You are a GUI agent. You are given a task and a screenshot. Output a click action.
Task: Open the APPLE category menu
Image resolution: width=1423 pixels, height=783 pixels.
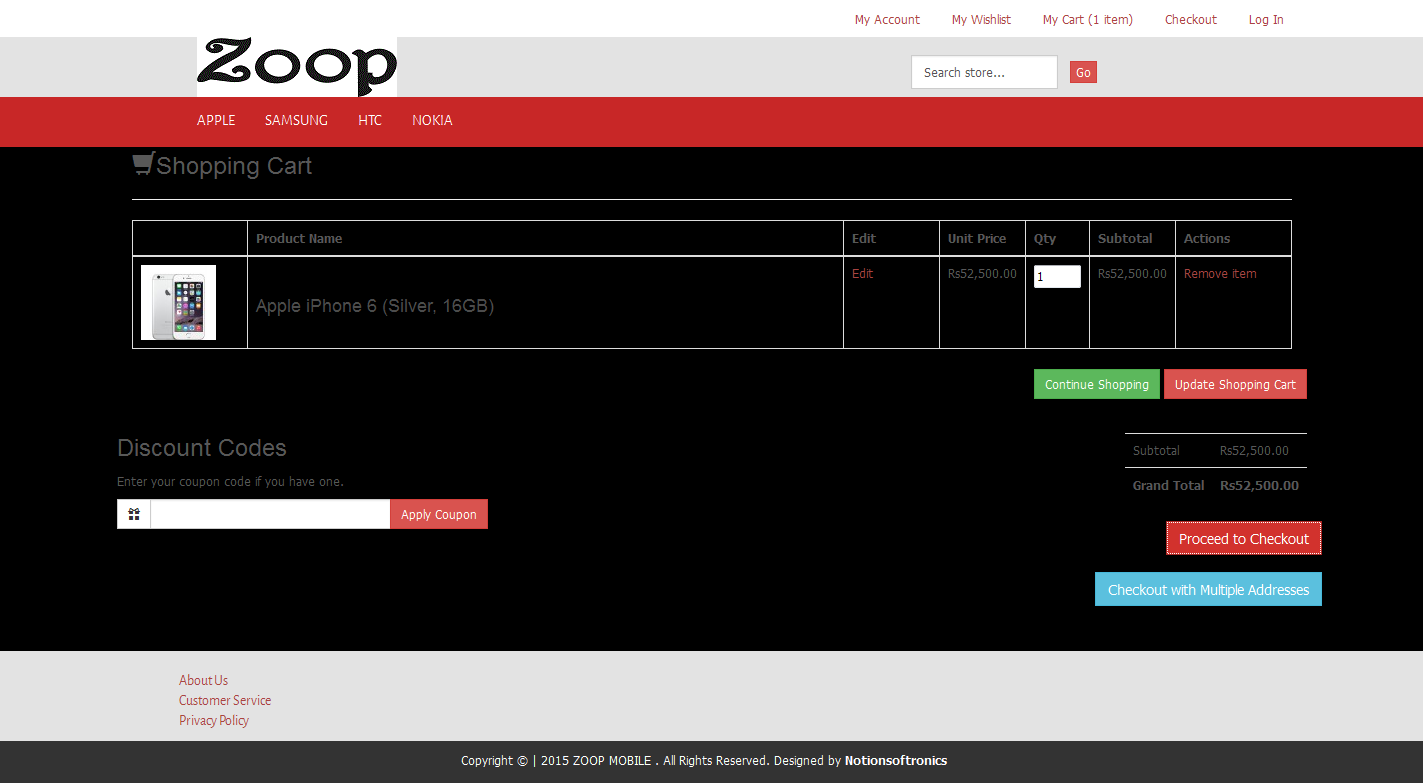[x=216, y=120]
